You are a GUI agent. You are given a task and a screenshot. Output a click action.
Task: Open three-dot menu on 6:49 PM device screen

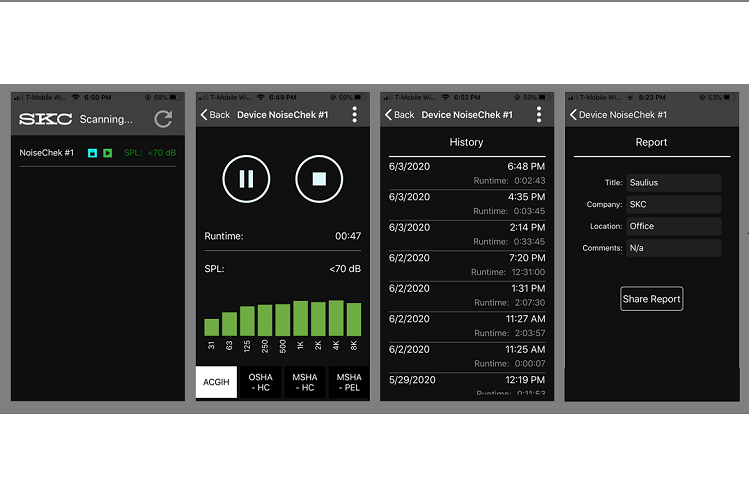tap(354, 115)
